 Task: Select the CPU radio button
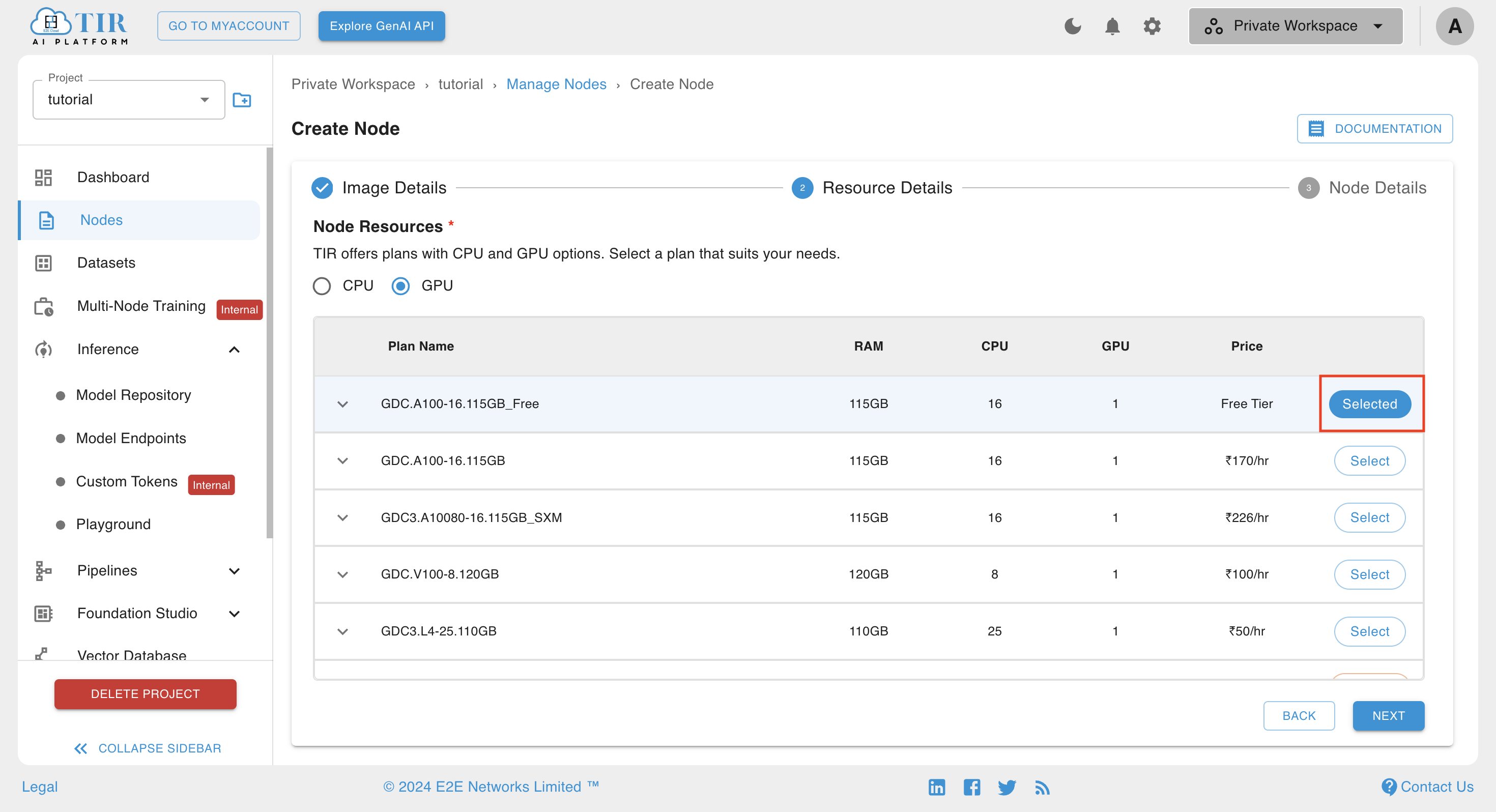tap(322, 286)
